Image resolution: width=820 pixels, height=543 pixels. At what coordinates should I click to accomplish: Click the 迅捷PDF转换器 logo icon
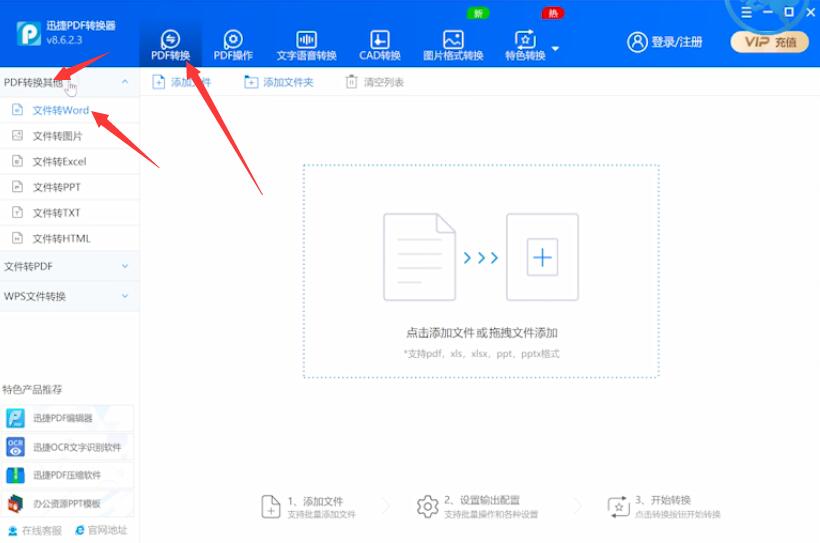28,34
